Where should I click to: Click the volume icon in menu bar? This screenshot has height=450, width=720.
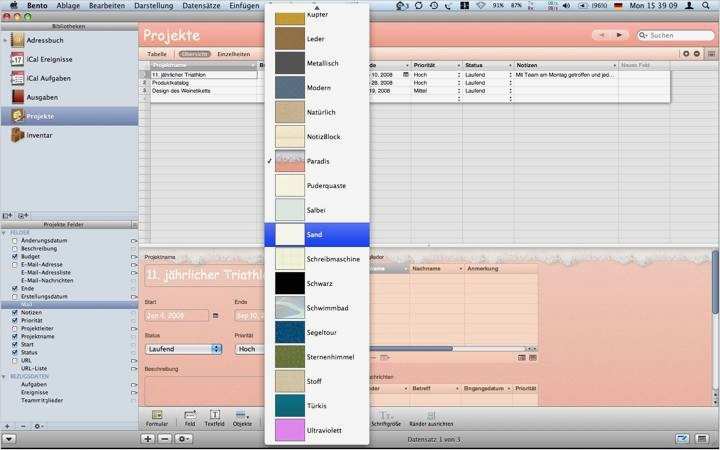click(566, 6)
